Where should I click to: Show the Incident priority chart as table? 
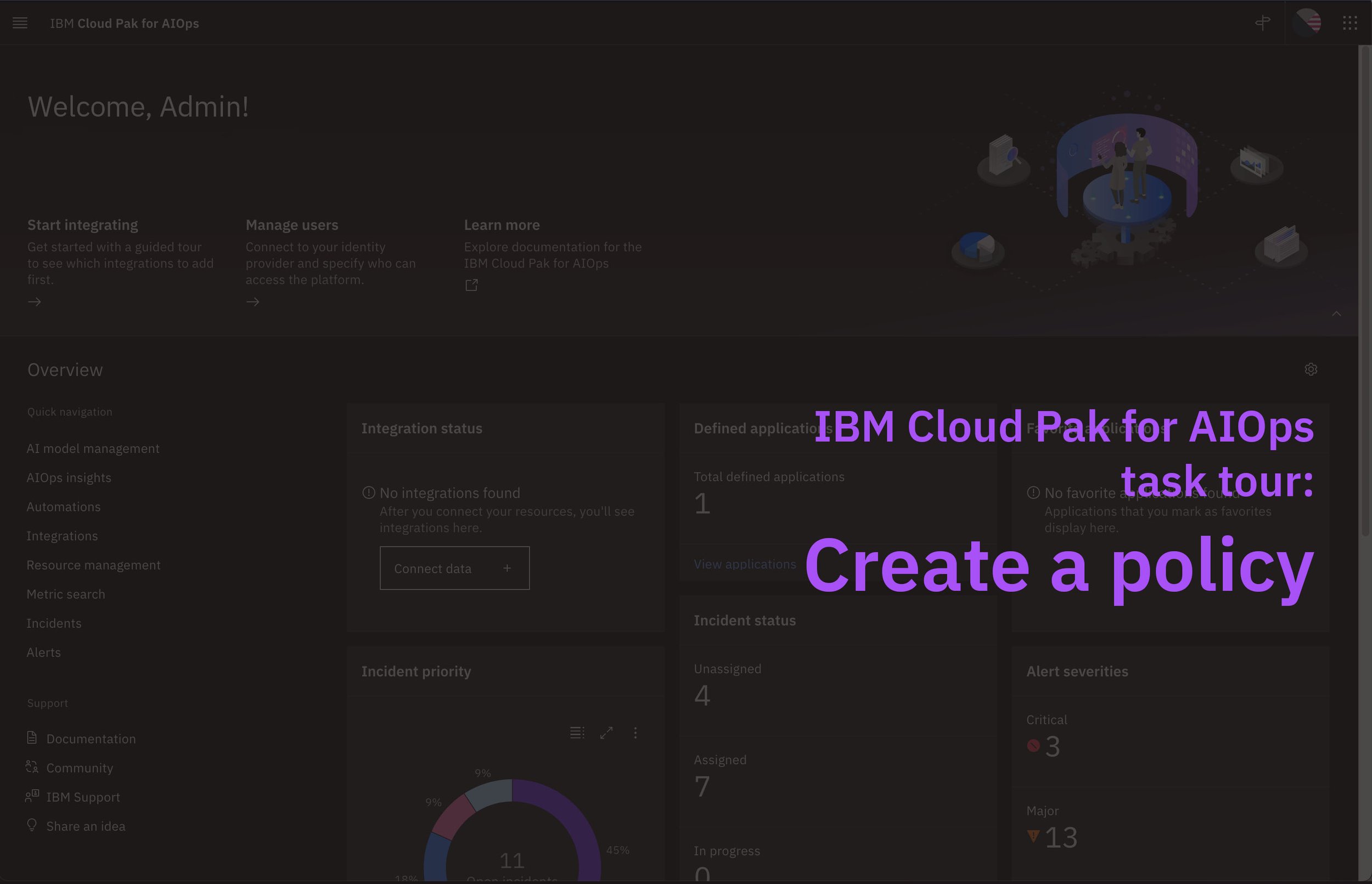[x=577, y=732]
